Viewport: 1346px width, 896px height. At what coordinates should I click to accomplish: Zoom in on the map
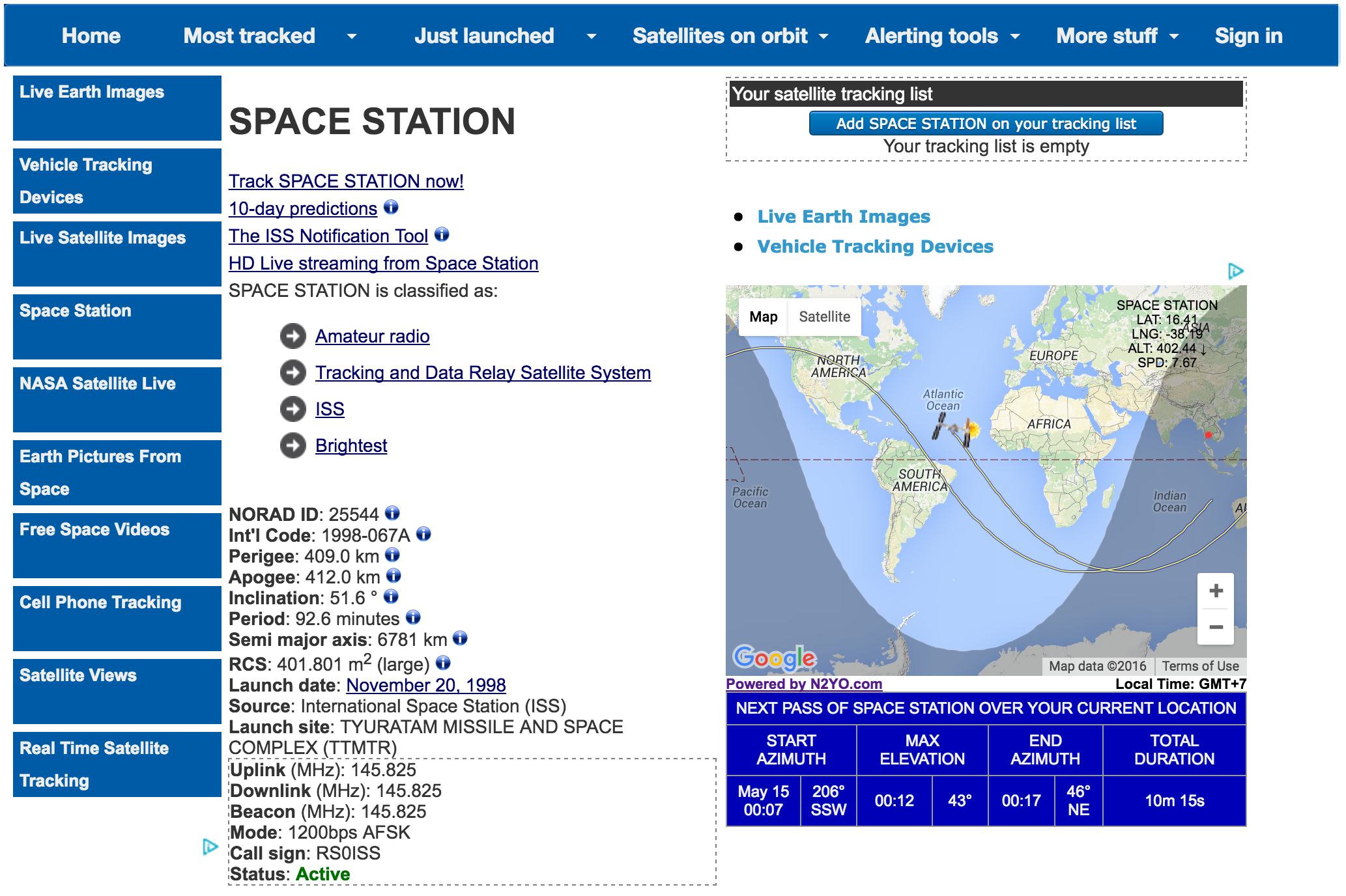point(1216,591)
